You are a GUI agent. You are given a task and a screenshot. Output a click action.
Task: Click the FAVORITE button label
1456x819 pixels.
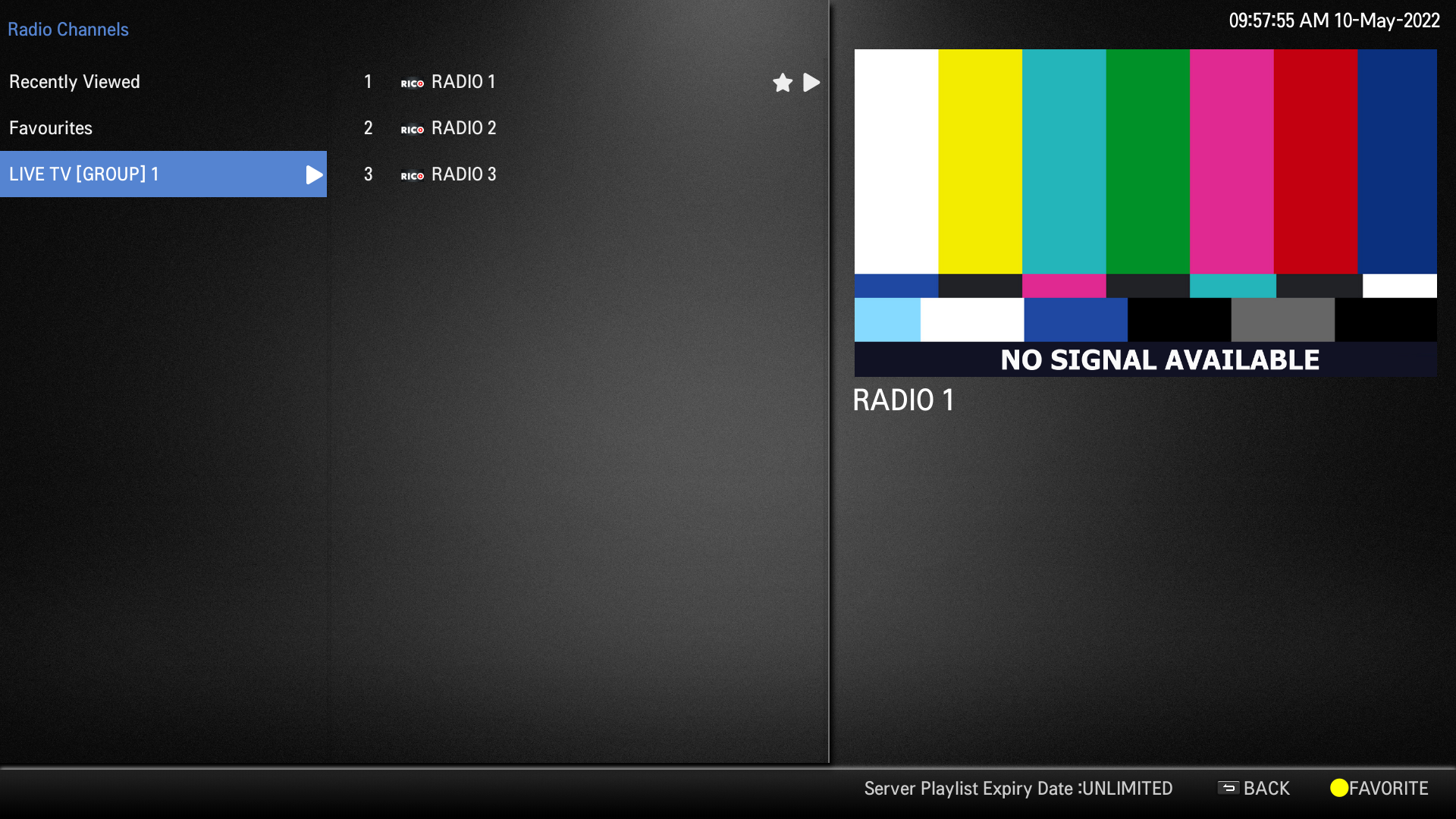tap(1389, 789)
